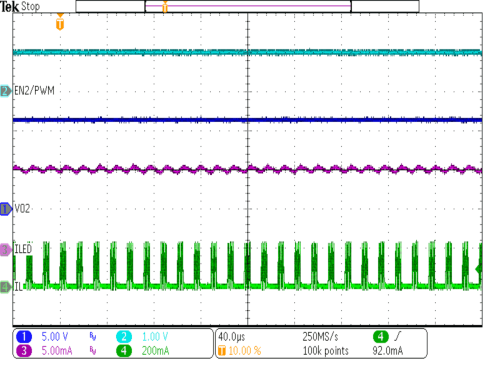500x375 pixels.
Task: Click the cyan channel 2 badge in the readout
Action: click(124, 337)
